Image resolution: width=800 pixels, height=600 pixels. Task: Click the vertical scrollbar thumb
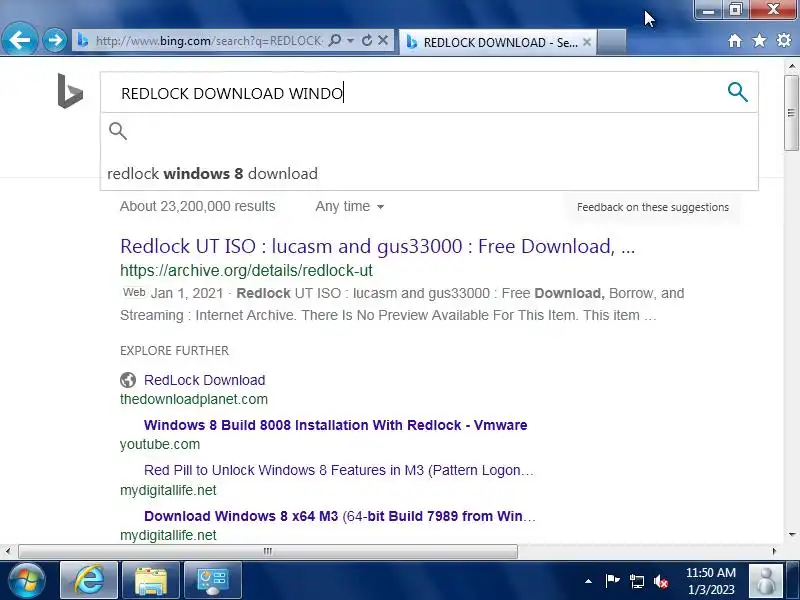(x=791, y=113)
